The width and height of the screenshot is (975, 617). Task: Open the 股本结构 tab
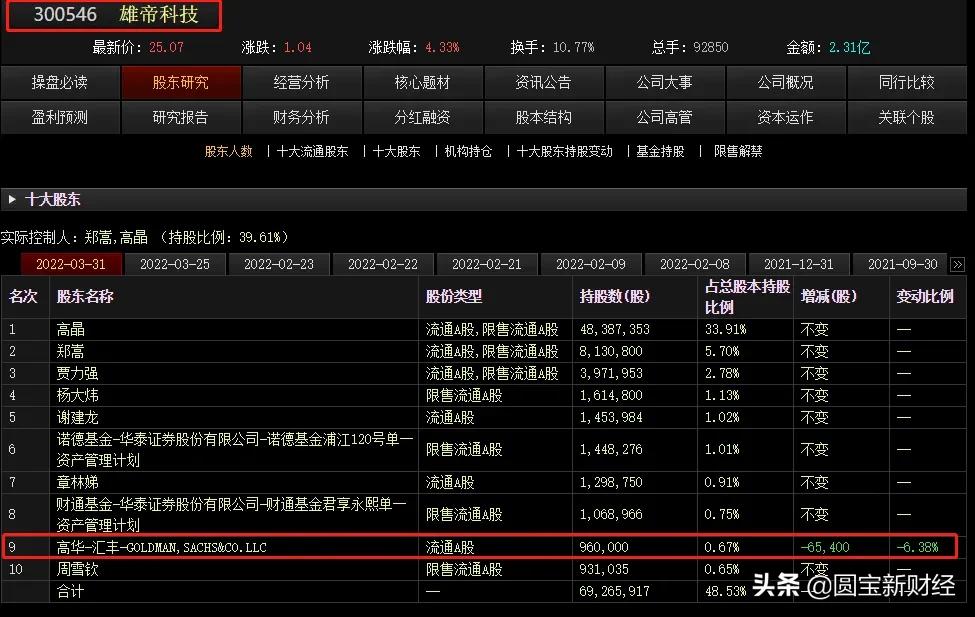[x=544, y=117]
